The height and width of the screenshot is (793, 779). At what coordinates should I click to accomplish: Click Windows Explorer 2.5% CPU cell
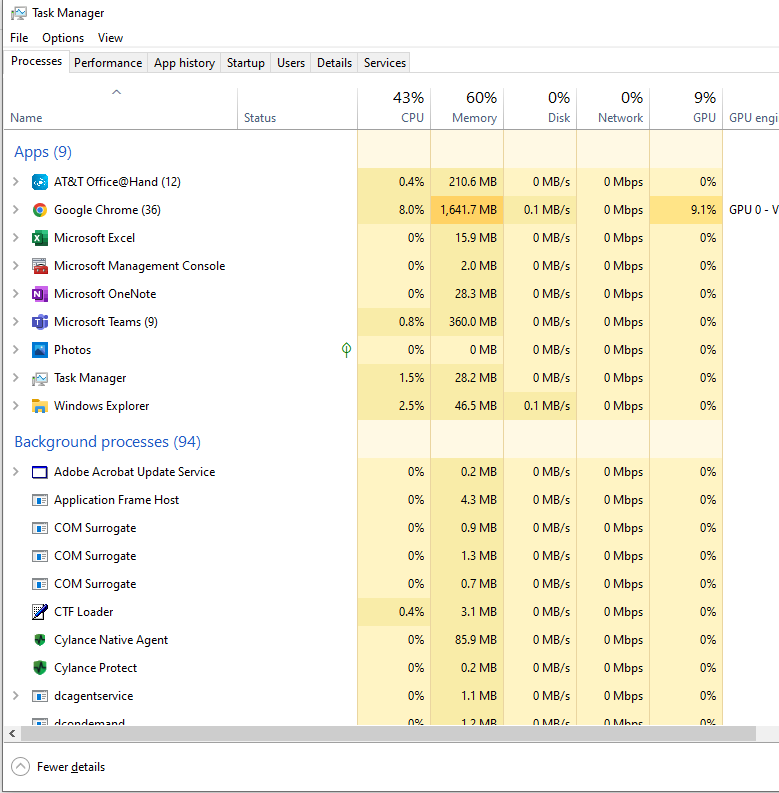(394, 406)
